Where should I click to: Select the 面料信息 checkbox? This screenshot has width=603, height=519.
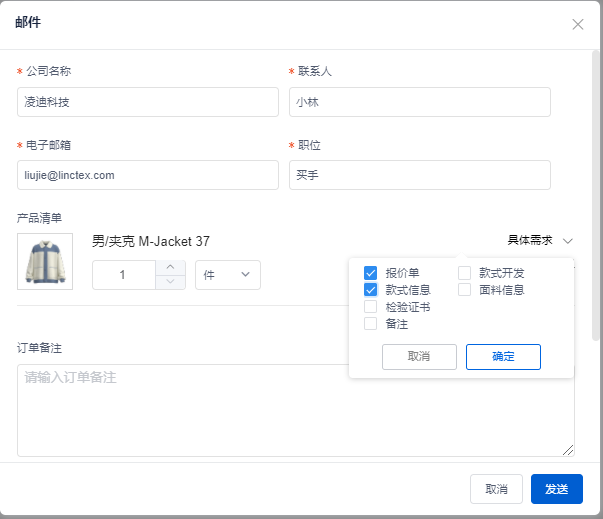tap(465, 290)
